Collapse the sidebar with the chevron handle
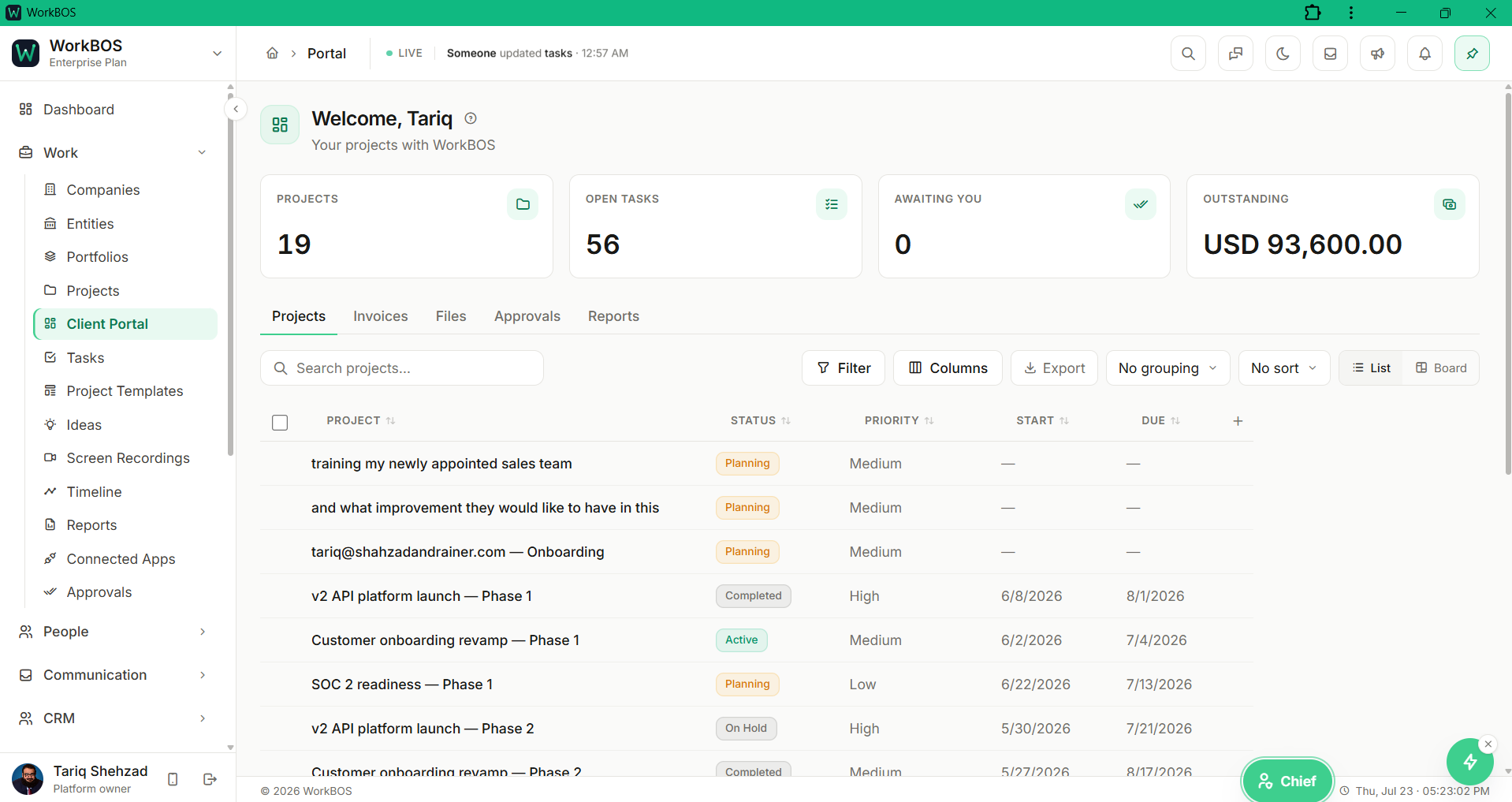The image size is (1512, 802). (235, 109)
